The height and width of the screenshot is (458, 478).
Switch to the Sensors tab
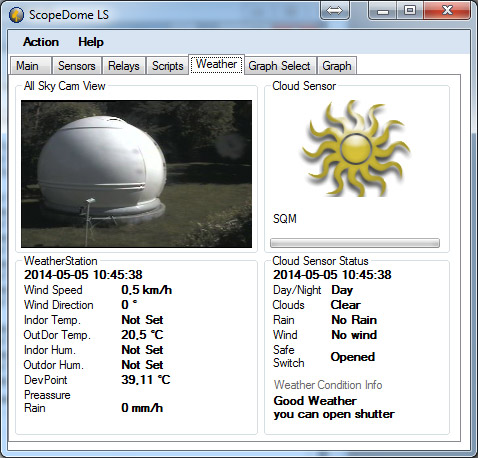77,66
